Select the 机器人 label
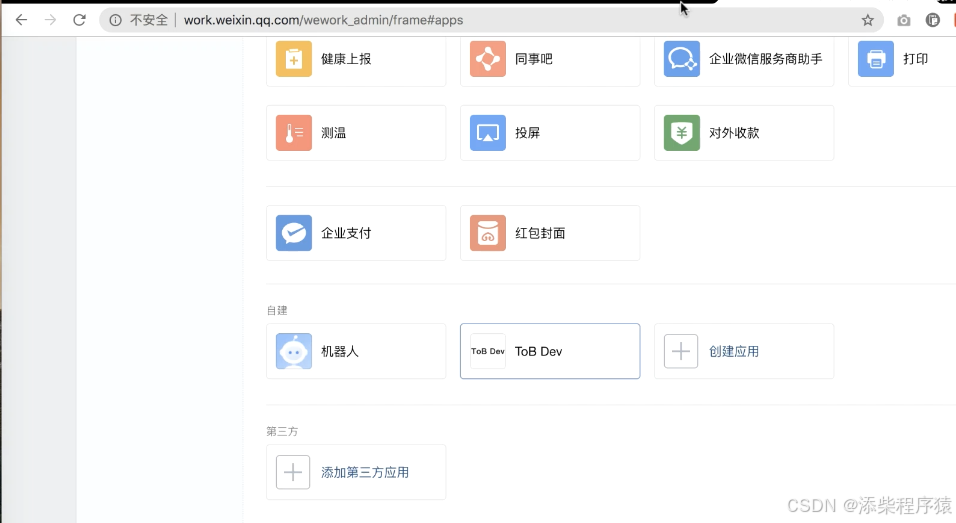The image size is (956, 523). (340, 352)
